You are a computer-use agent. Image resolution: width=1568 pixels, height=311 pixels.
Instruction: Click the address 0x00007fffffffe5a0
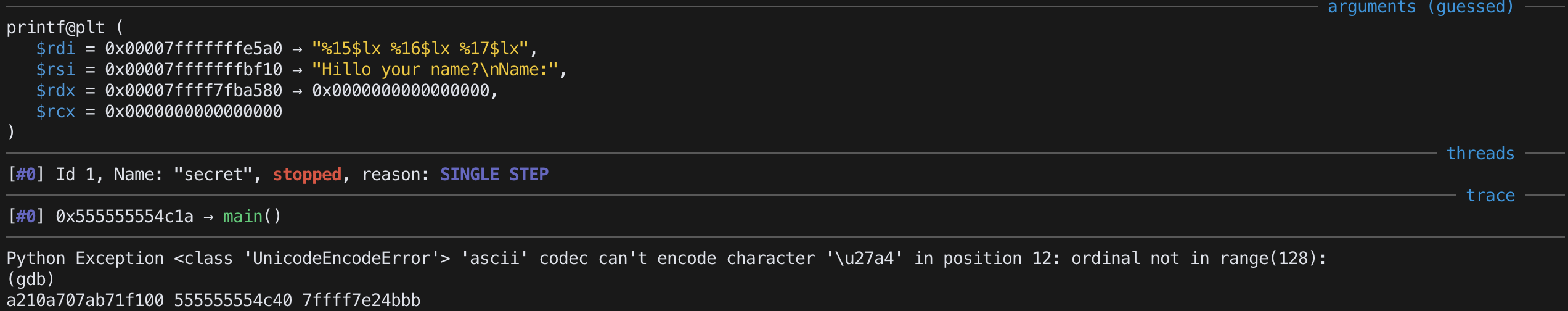tap(194, 49)
